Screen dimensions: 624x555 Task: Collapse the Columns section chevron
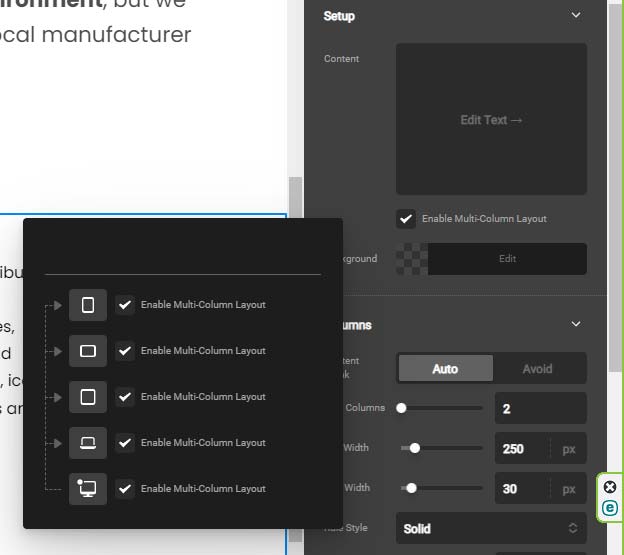[x=575, y=325]
